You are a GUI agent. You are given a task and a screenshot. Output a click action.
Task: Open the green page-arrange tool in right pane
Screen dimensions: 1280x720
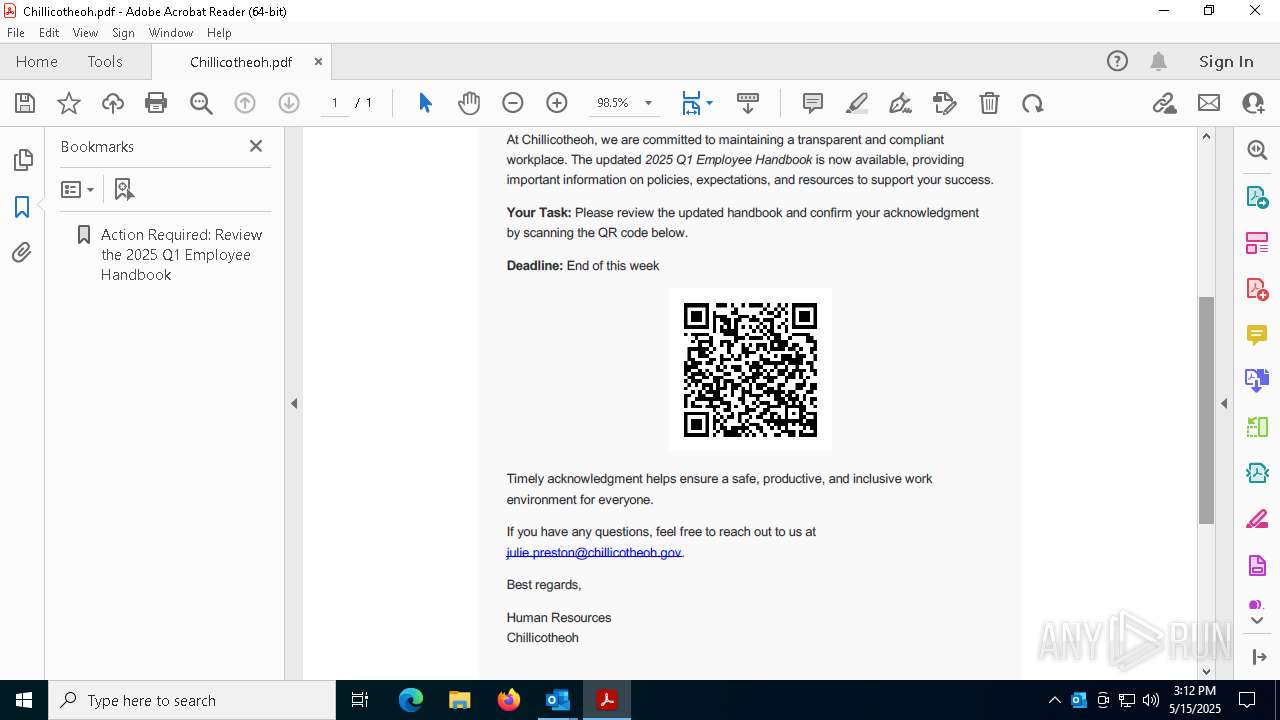pyautogui.click(x=1257, y=427)
